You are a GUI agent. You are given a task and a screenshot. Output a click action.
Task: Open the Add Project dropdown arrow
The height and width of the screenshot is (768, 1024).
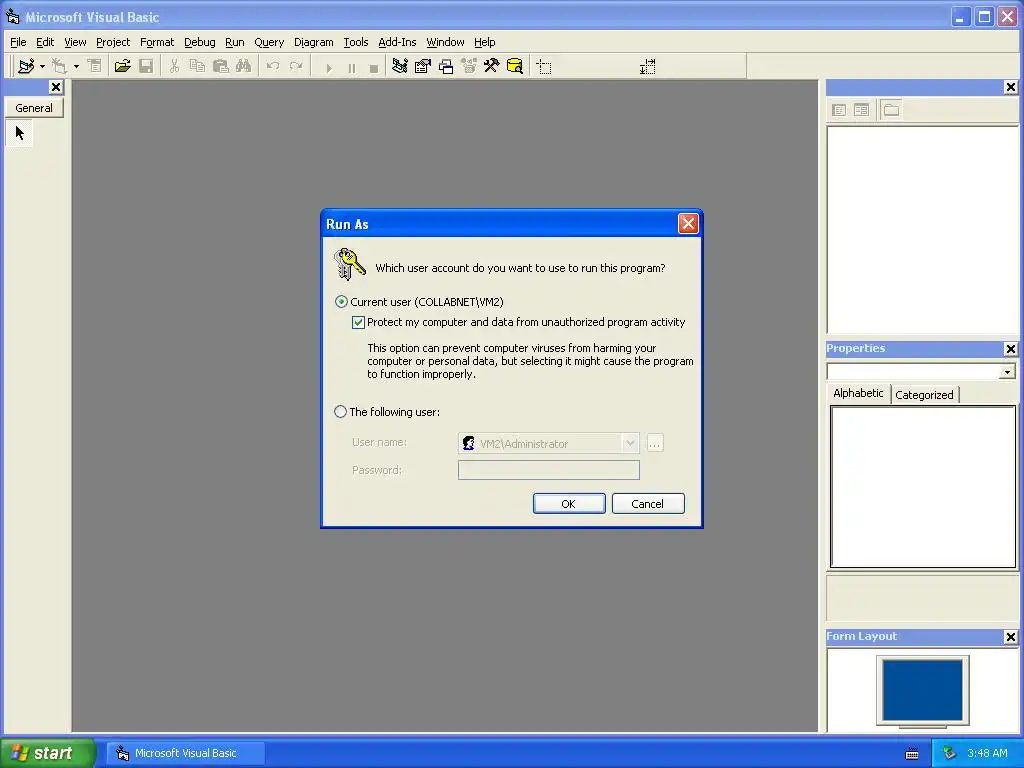42,66
